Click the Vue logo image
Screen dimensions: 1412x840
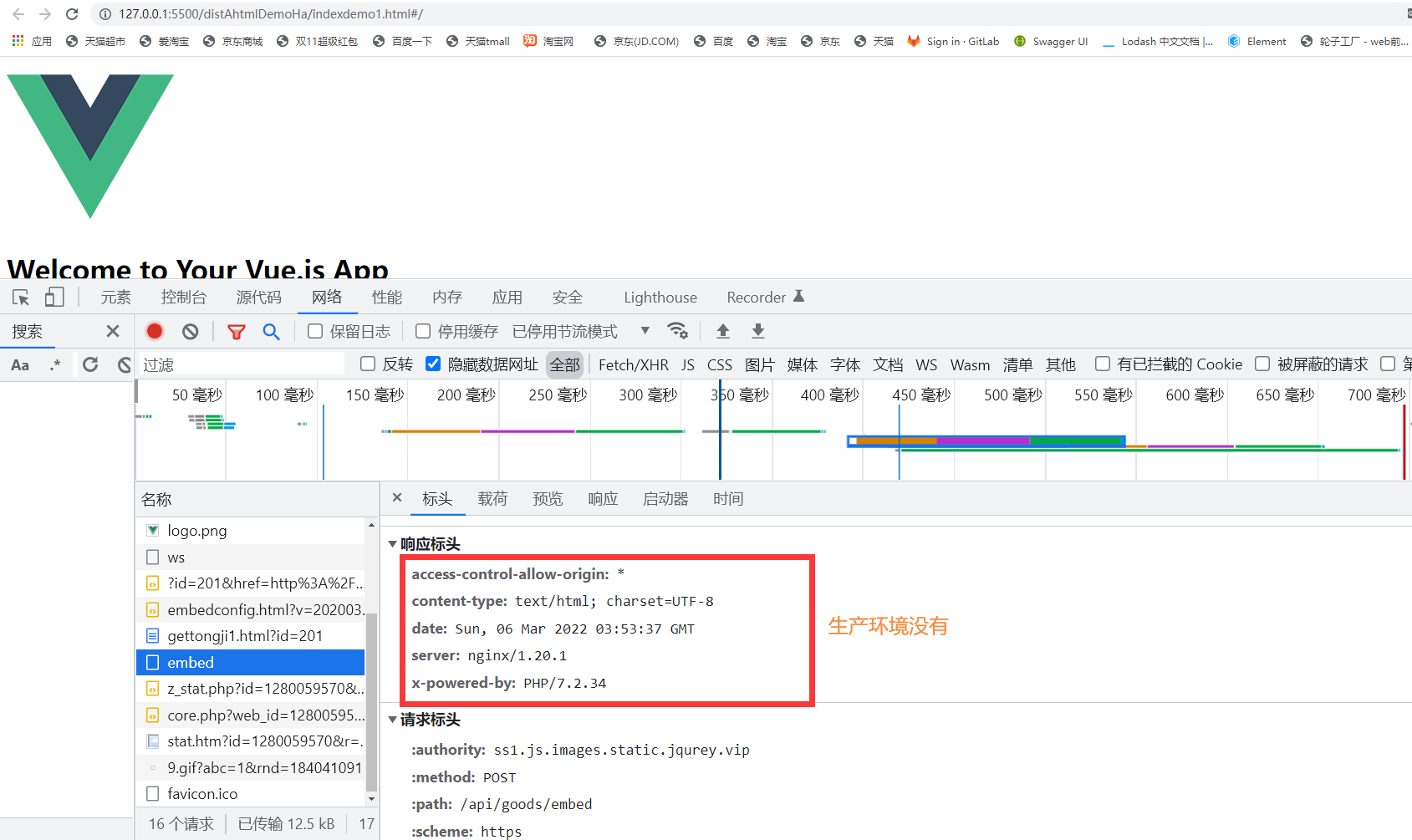(90, 146)
